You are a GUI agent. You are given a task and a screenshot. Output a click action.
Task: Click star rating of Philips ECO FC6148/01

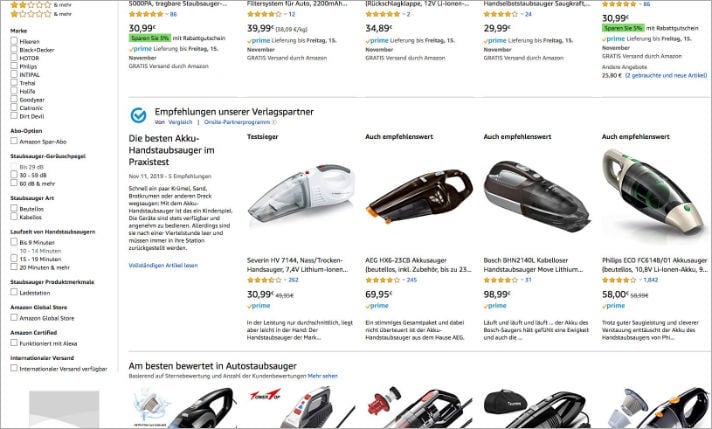(619, 280)
